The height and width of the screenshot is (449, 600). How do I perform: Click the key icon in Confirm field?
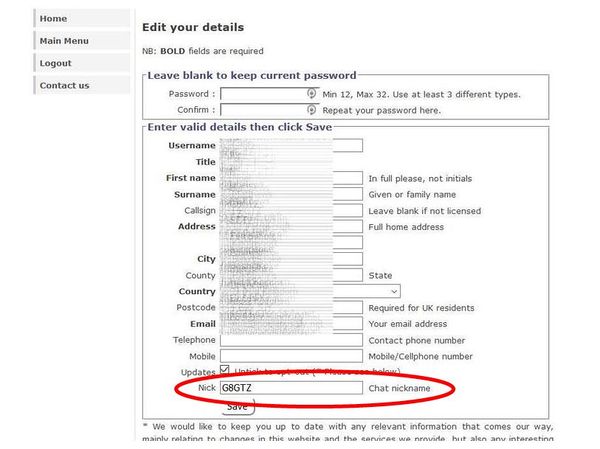[311, 110]
